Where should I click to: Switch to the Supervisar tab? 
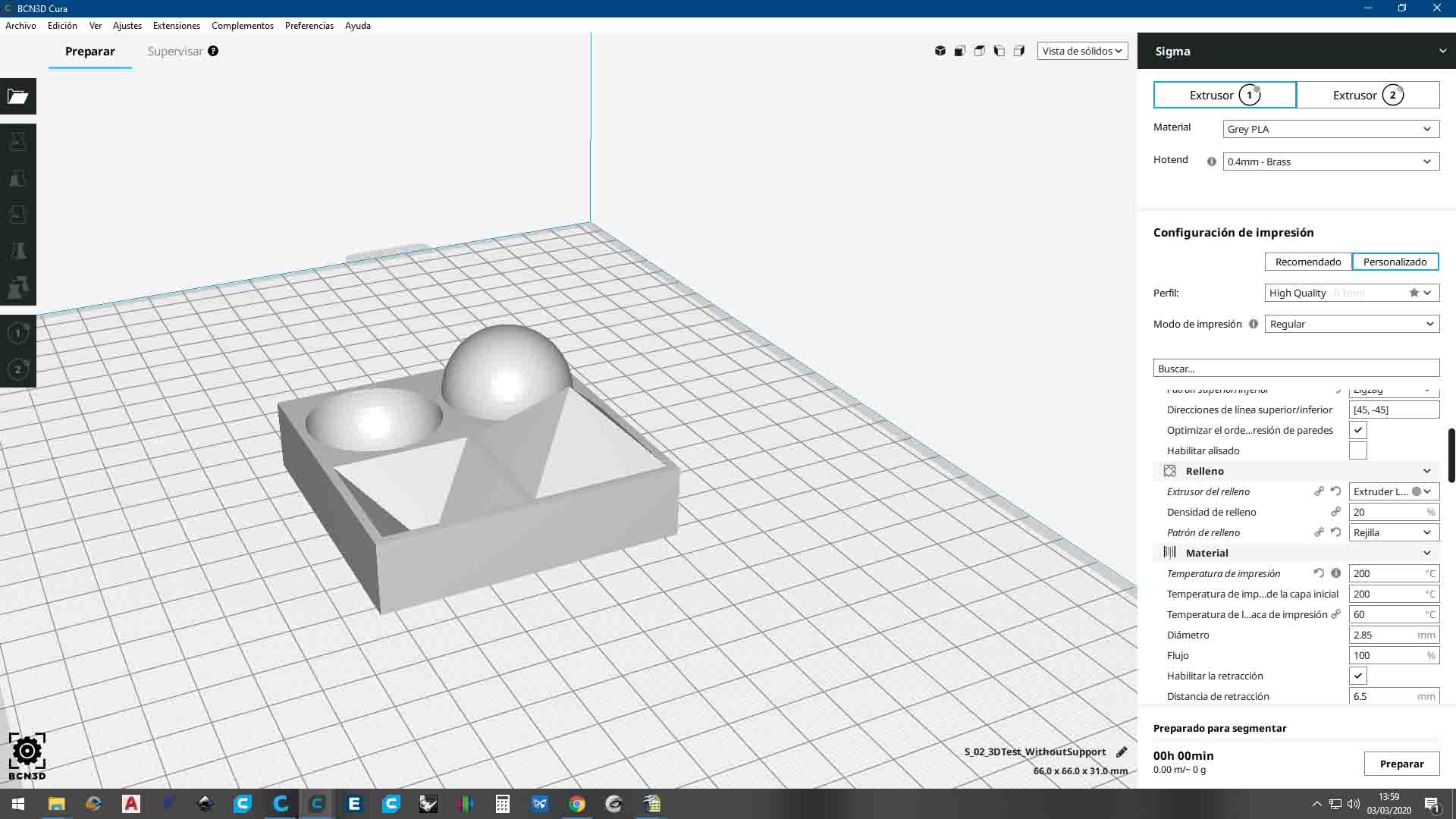point(175,51)
